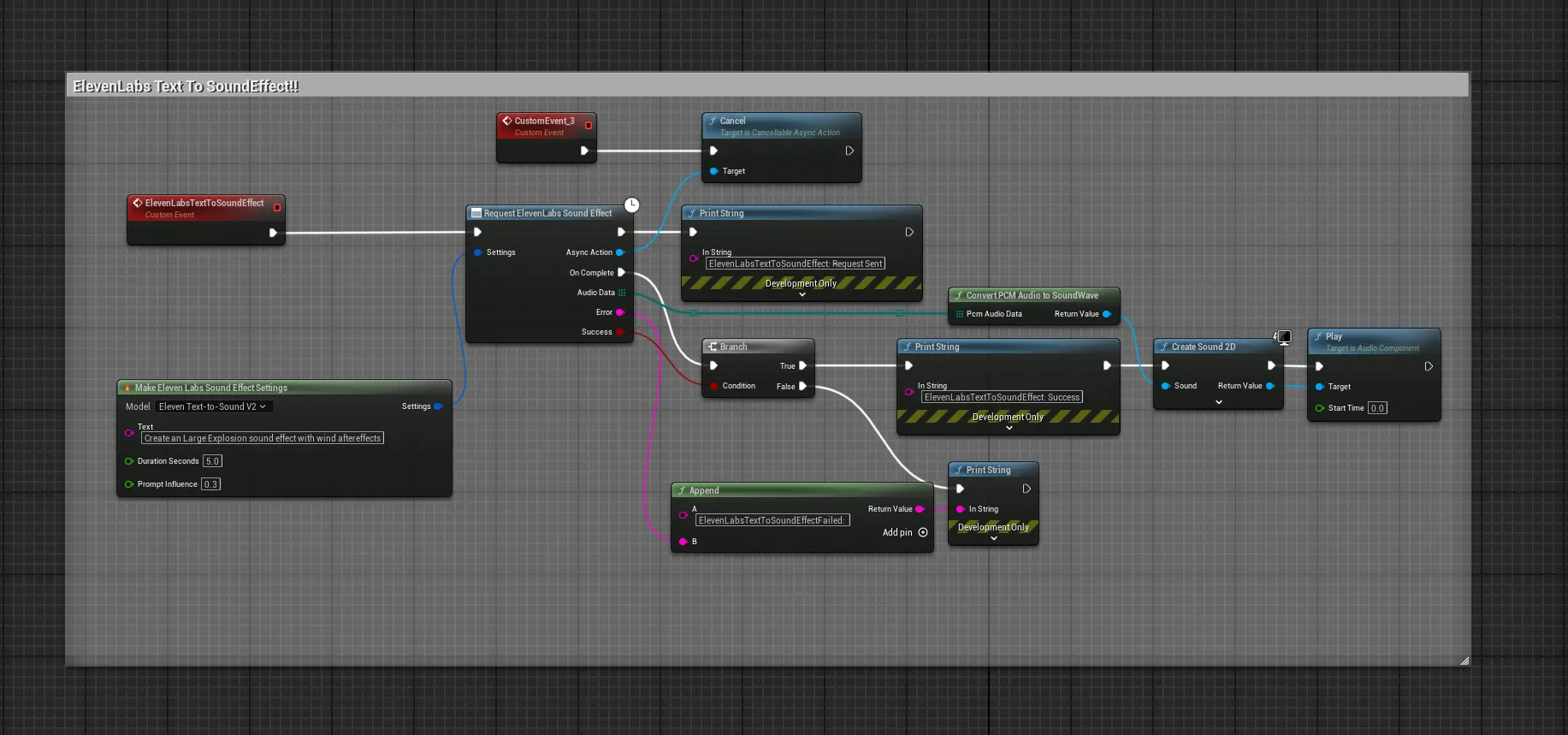Click the Request Sent In String field
Viewport: 1568px width, 735px height.
tap(796, 264)
